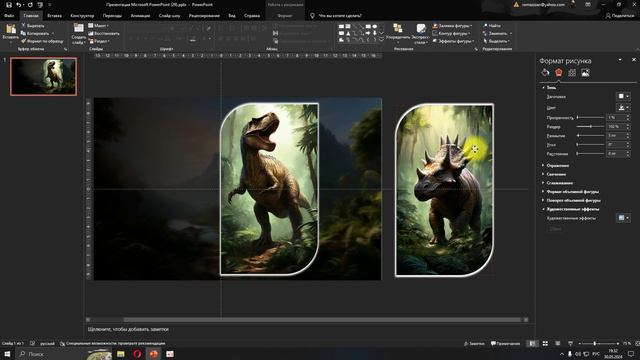The width and height of the screenshot is (640, 360).
Task: Adjust the Размытие blur slider
Action: pyautogui.click(x=590, y=136)
